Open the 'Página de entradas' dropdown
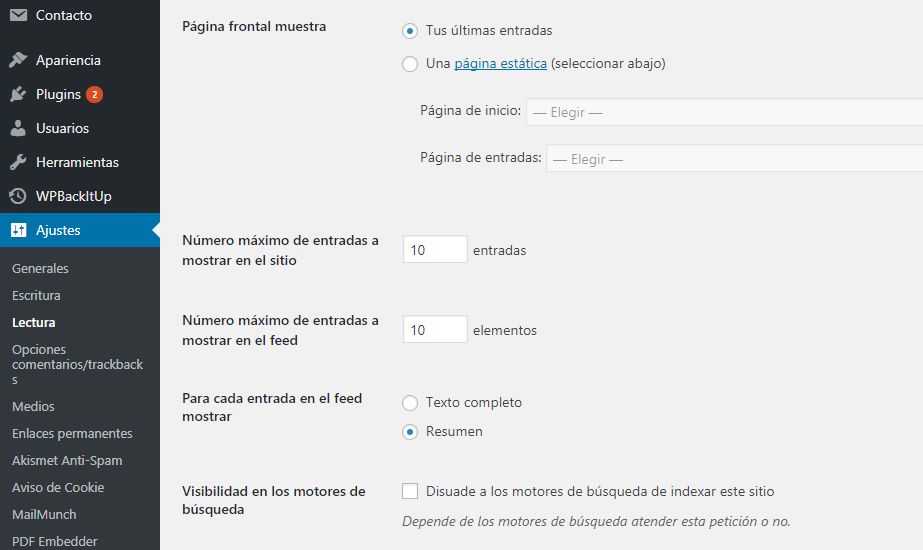923x550 pixels. 734,158
